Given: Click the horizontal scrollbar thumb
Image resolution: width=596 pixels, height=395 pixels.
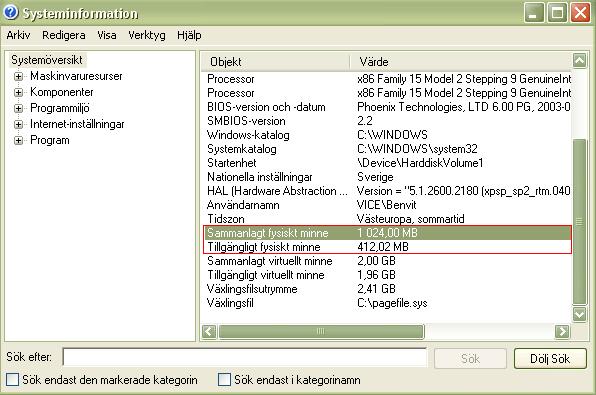Looking at the screenshot, I should tap(321, 332).
